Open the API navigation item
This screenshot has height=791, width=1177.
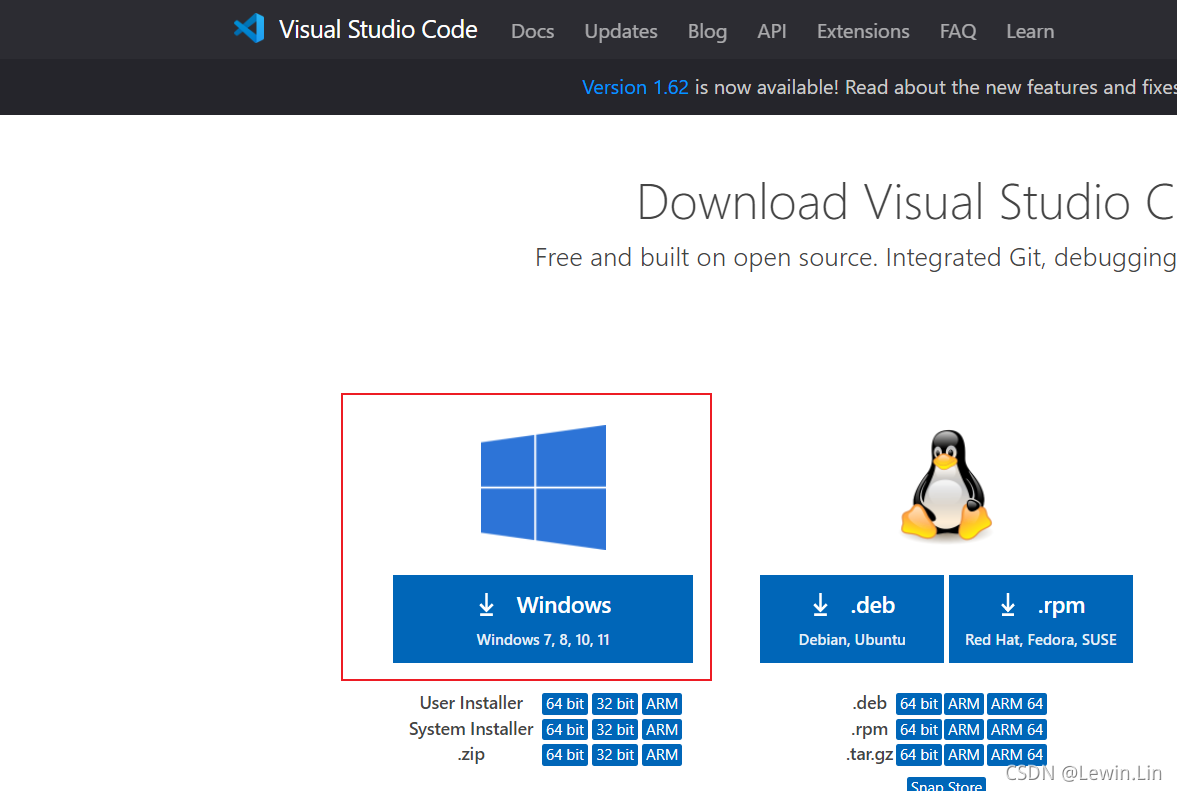772,32
